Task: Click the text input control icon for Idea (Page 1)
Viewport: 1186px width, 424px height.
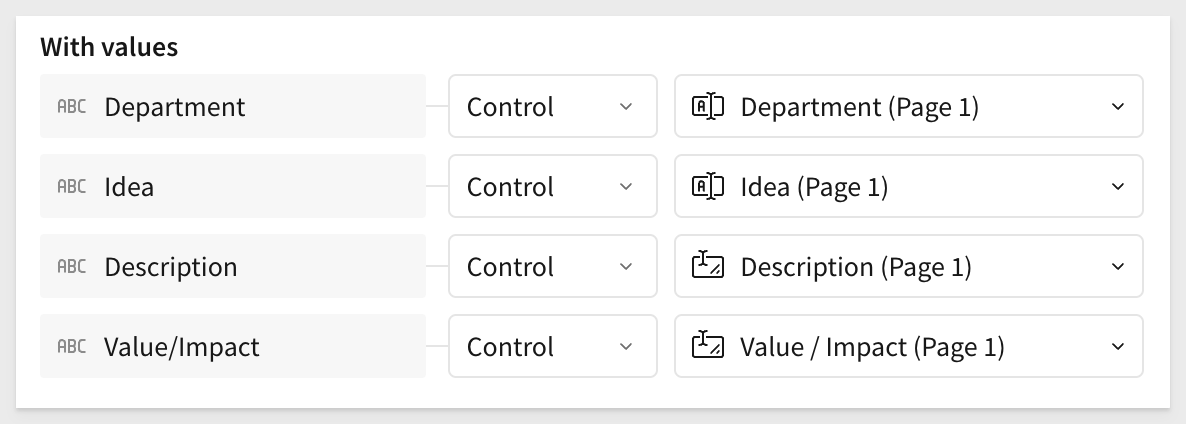Action: pos(708,187)
